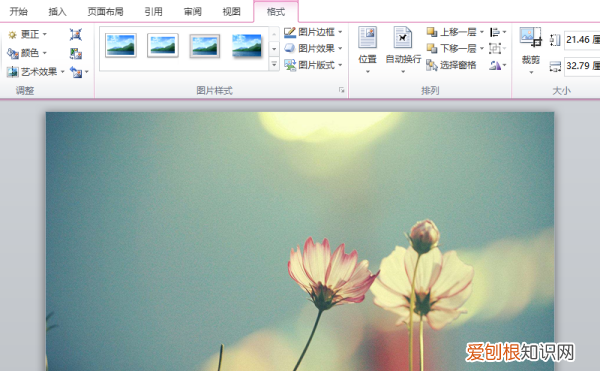Expand the picture styles gallery More arrow
Image resolution: width=600 pixels, height=371 pixels.
click(274, 64)
